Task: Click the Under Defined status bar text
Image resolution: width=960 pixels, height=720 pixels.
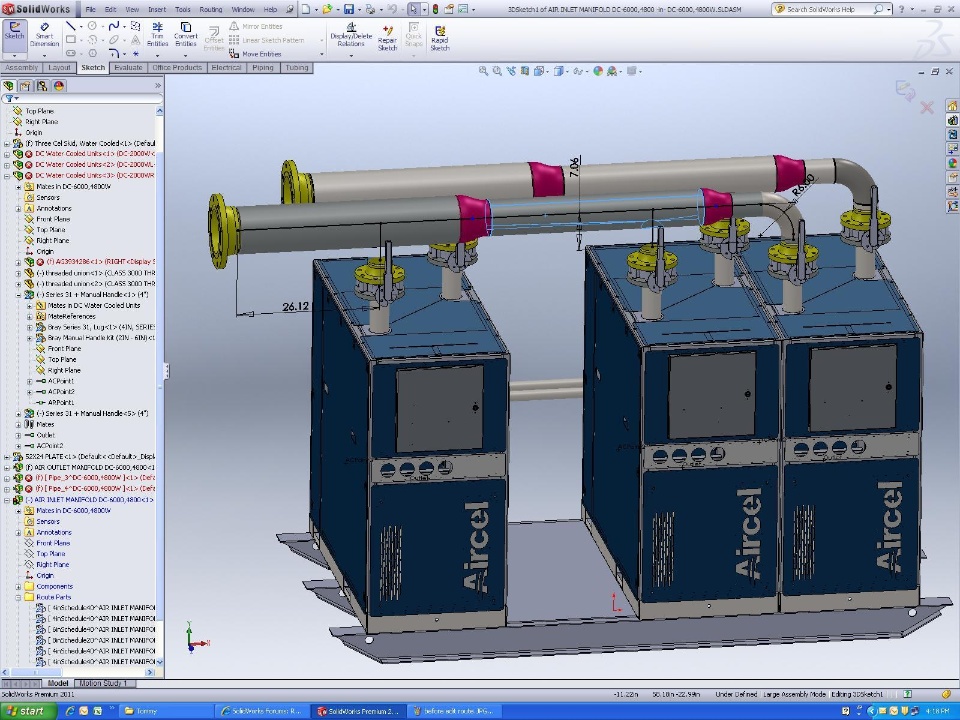Action: [x=737, y=694]
